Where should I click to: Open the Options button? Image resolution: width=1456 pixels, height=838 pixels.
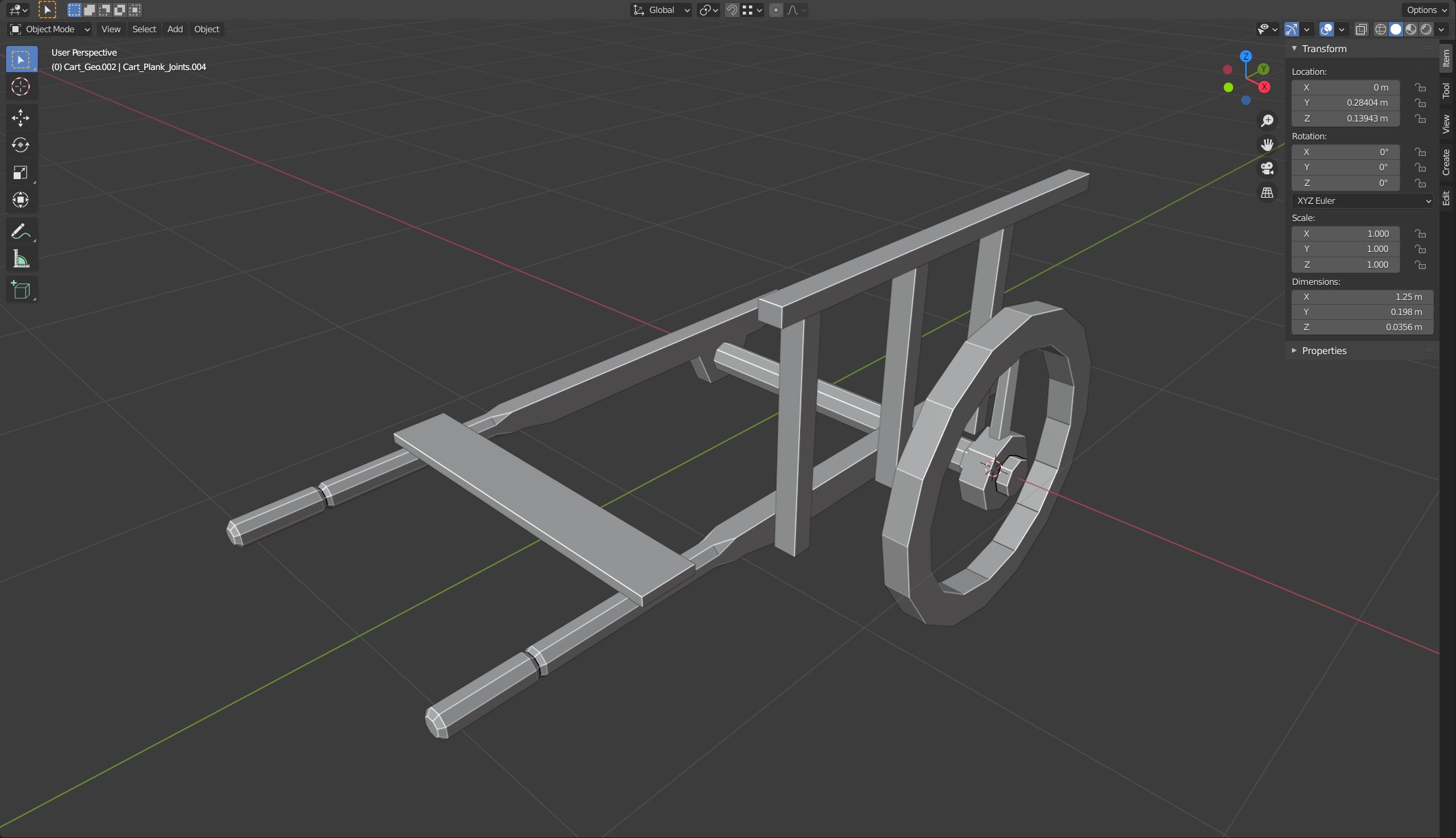[1426, 10]
